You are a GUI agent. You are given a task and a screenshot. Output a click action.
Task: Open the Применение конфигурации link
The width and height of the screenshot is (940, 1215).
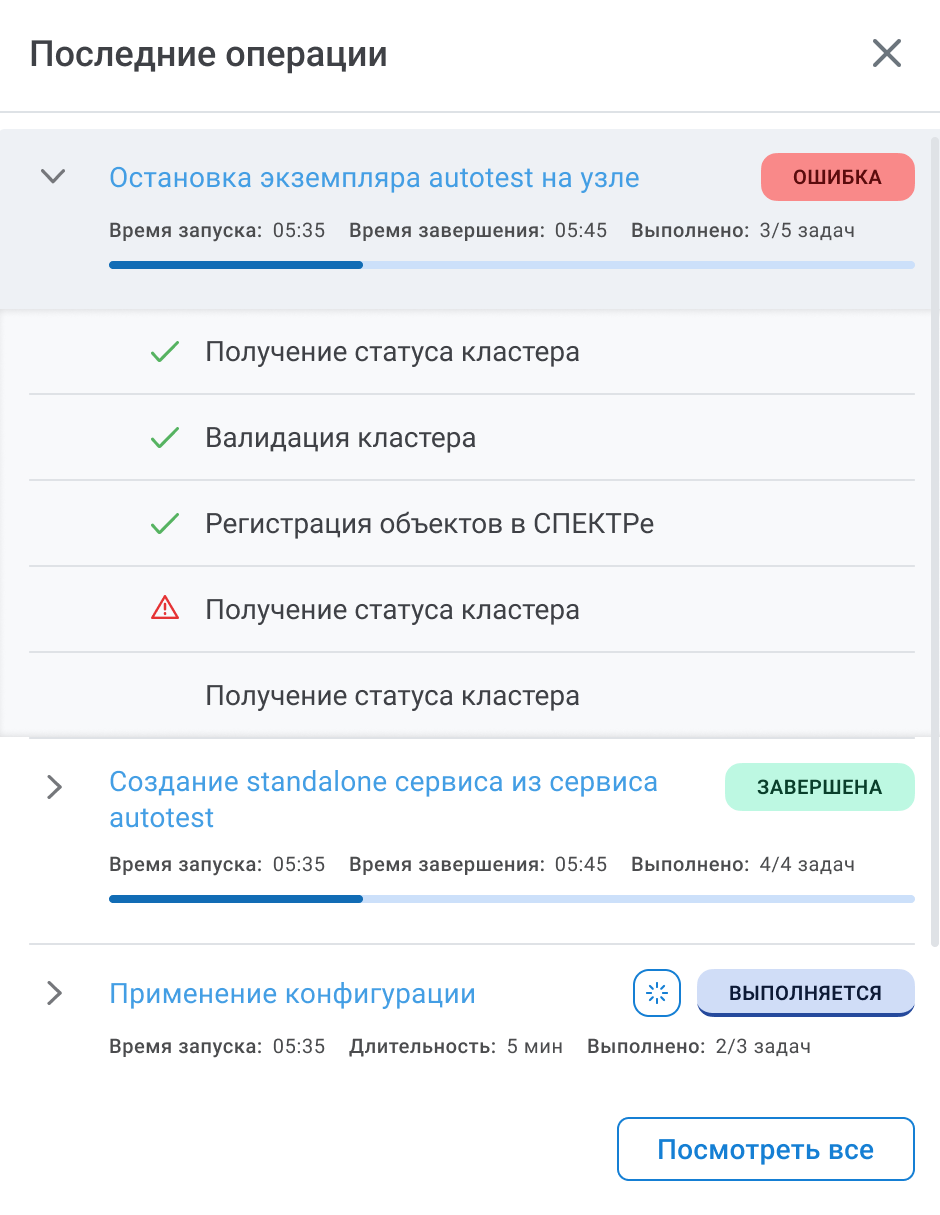(292, 994)
